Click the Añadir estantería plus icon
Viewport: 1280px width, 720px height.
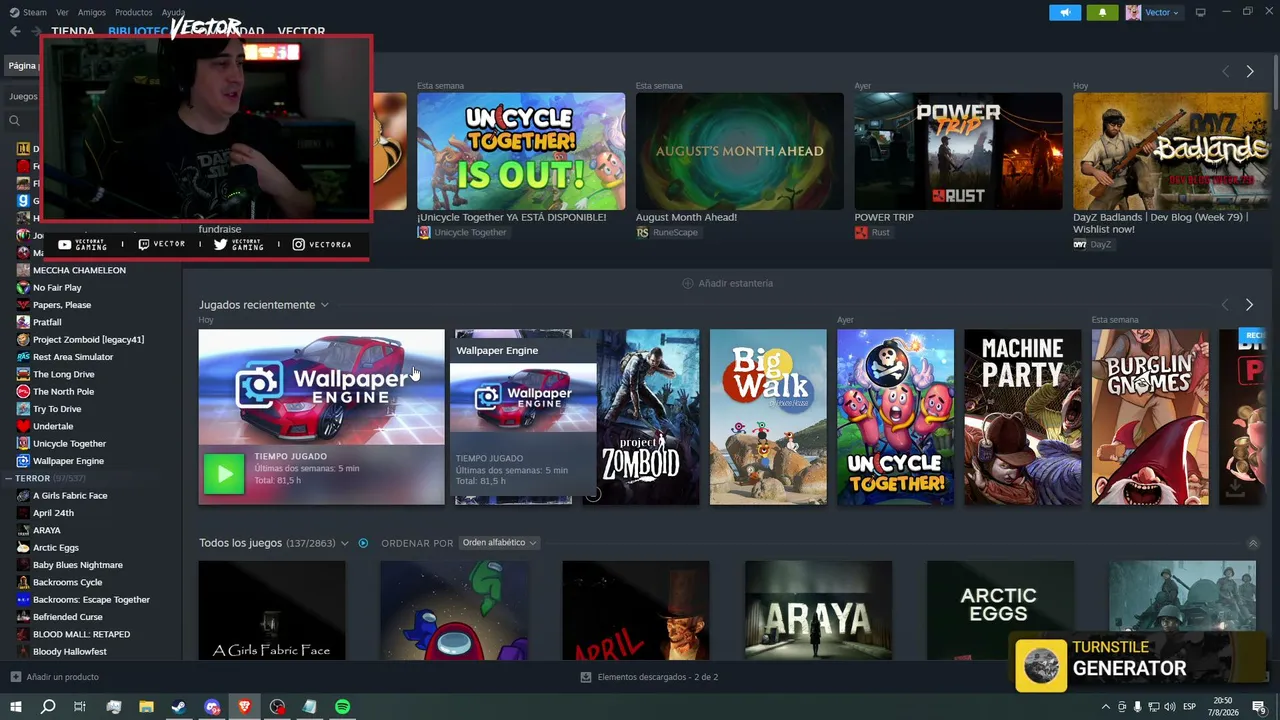[x=687, y=283]
